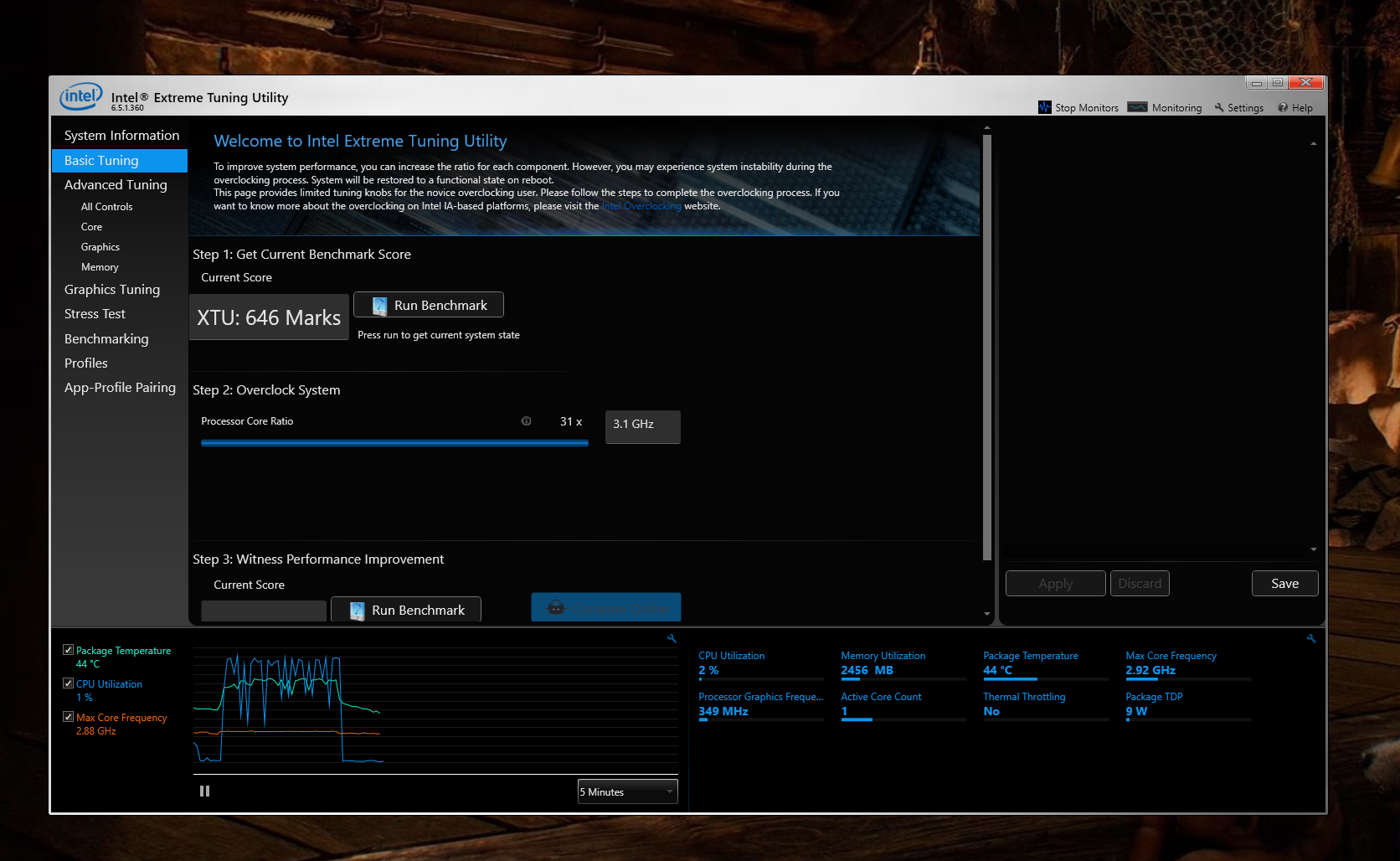Click scroll-down arrow of main page

[987, 614]
